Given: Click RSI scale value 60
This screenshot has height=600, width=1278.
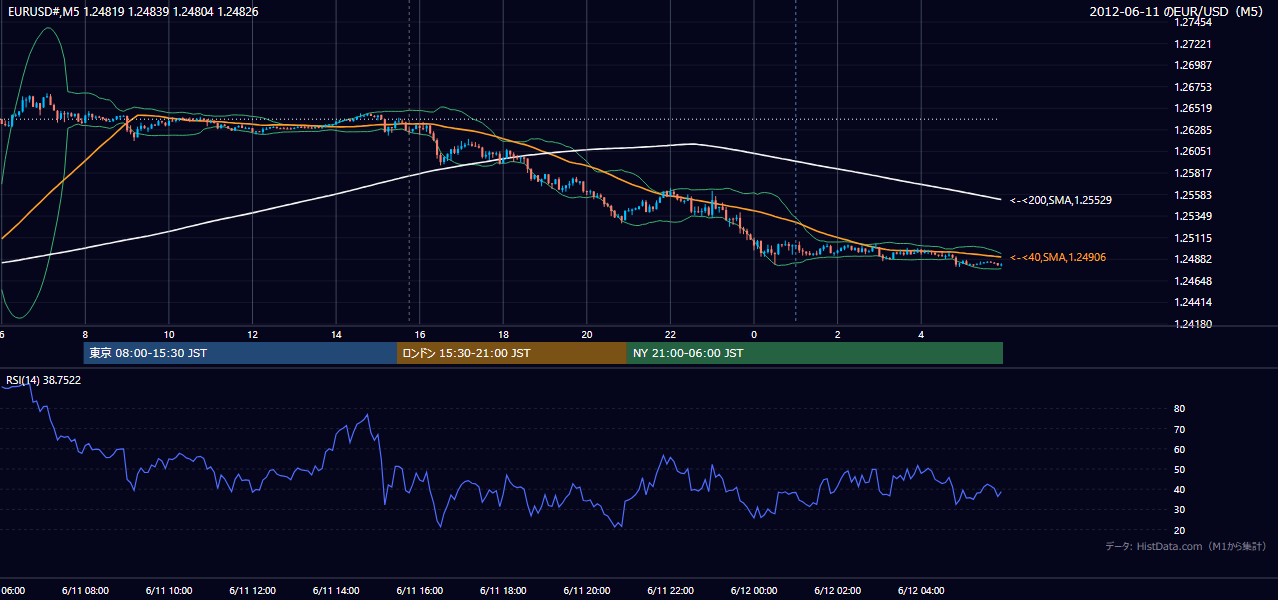Looking at the screenshot, I should pyautogui.click(x=1180, y=449).
